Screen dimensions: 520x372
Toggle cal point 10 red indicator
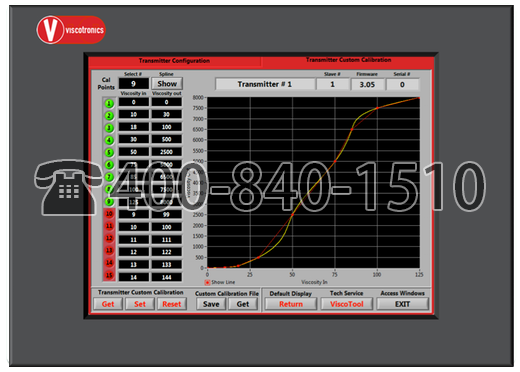(109, 214)
